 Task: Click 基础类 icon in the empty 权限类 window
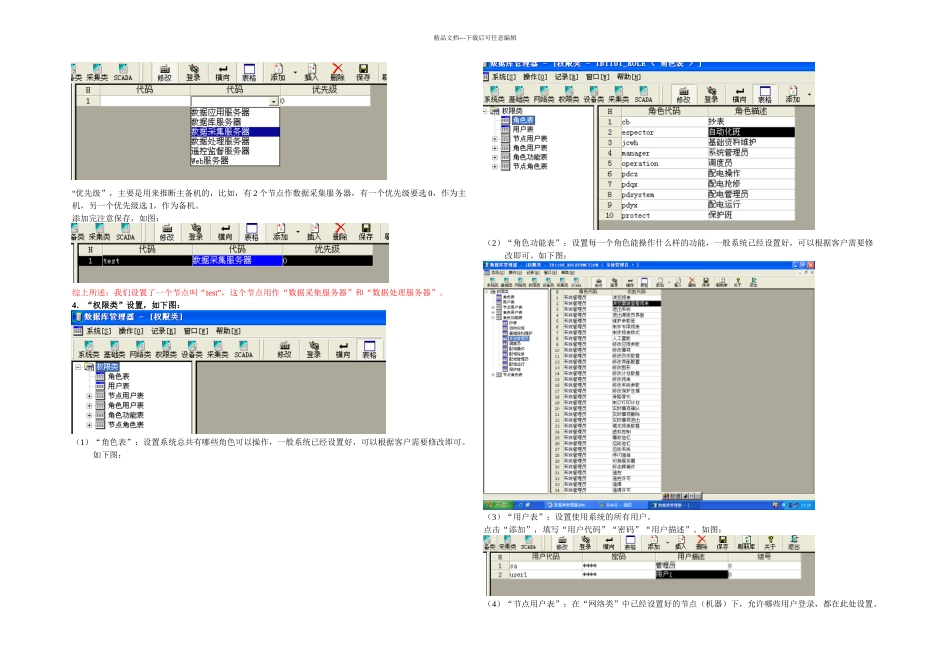(115, 350)
